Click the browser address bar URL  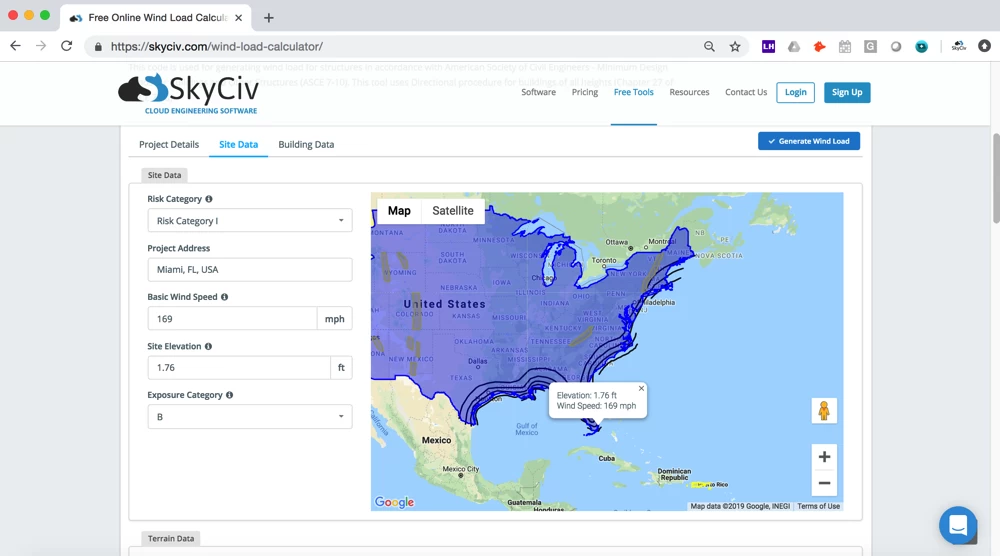[217, 47]
